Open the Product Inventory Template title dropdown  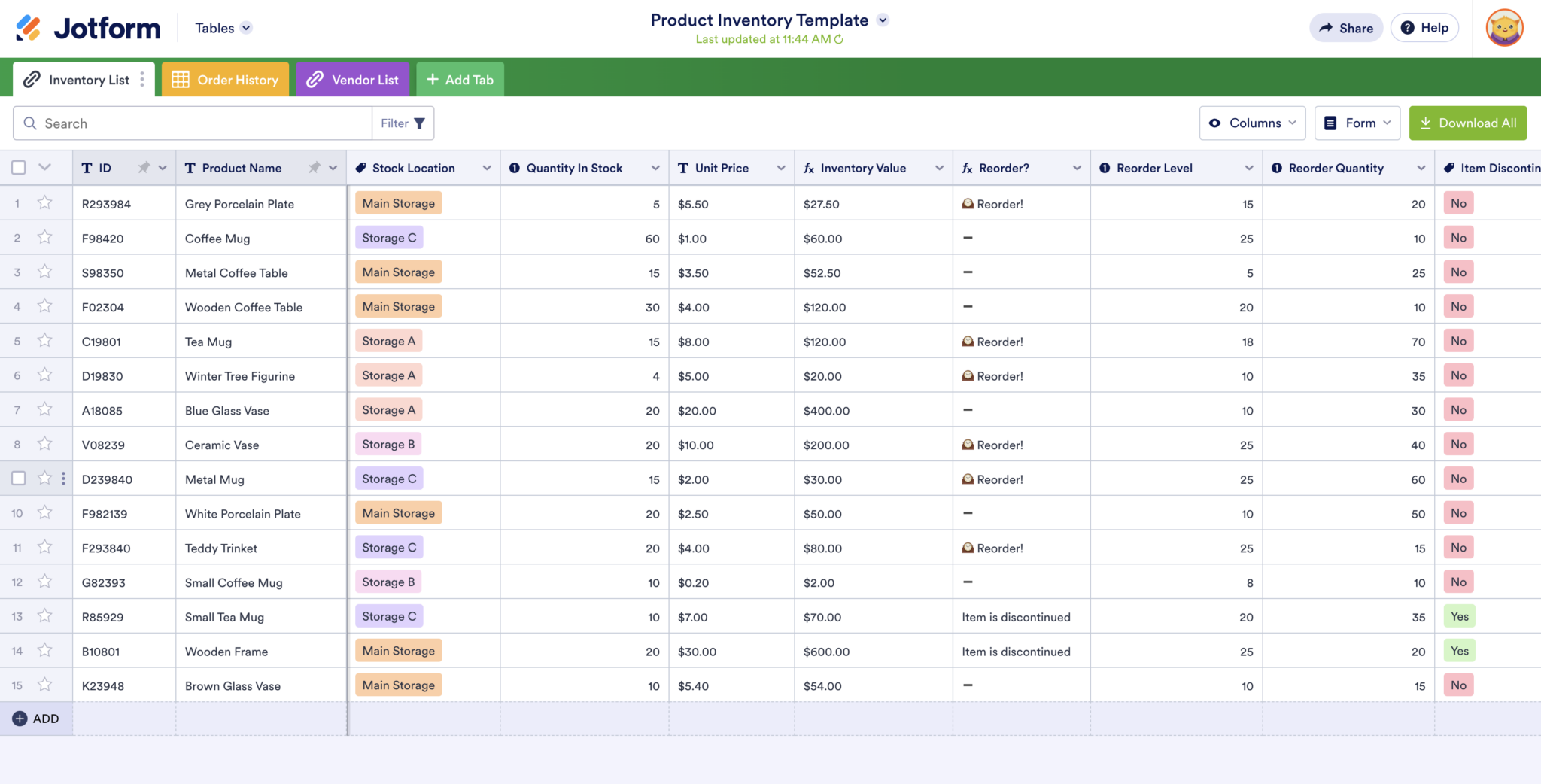883,20
